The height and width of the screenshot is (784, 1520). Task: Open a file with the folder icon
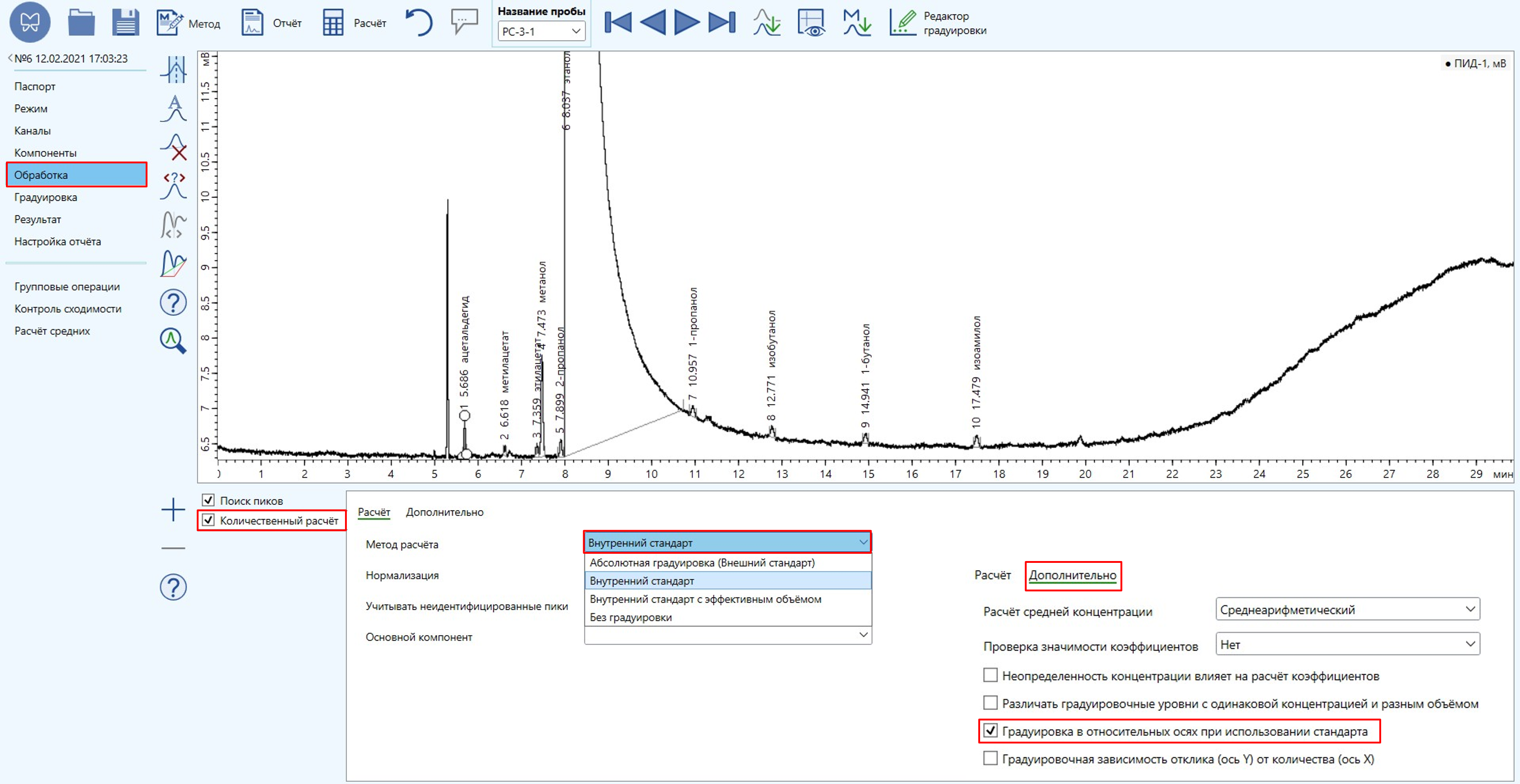click(81, 22)
